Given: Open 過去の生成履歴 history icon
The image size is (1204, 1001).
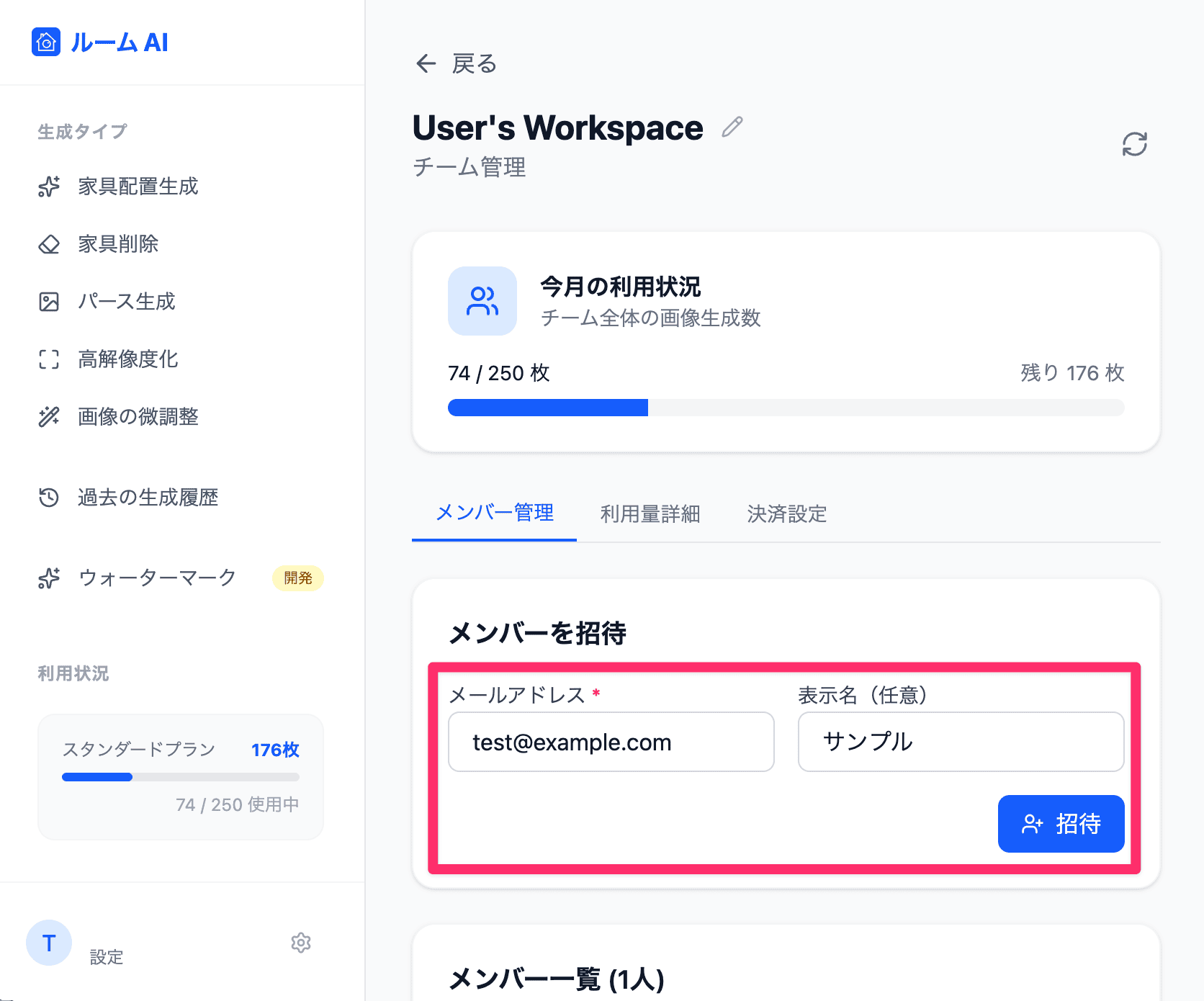Looking at the screenshot, I should tap(49, 498).
